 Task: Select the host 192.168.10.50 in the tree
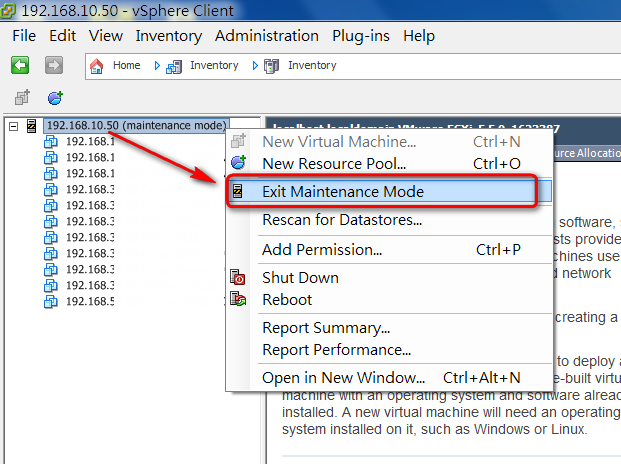pos(136,126)
